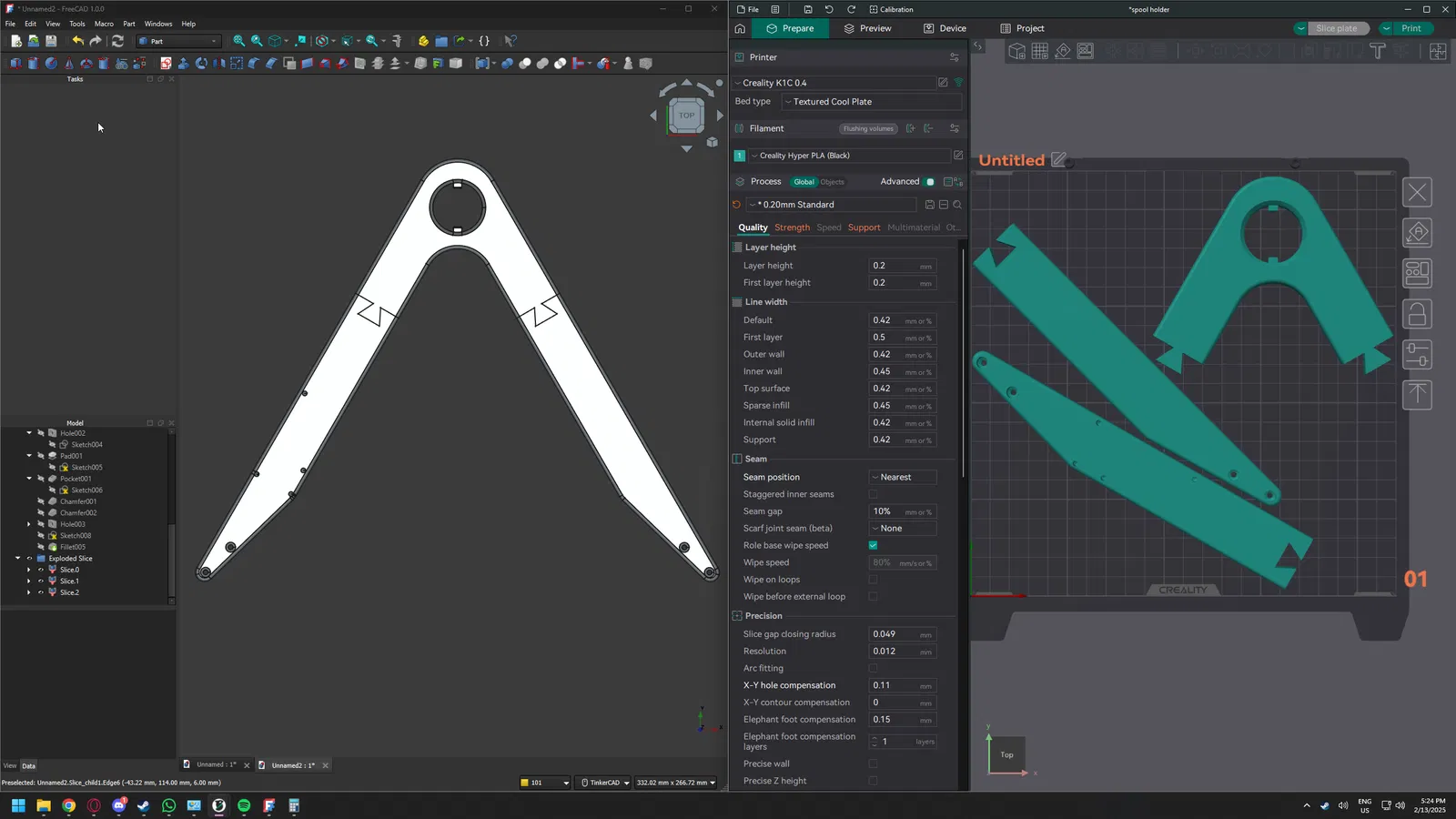This screenshot has height=819, width=1456.
Task: Click the refresh/recompute icon in FreeCAD toolbar
Action: coord(117,41)
